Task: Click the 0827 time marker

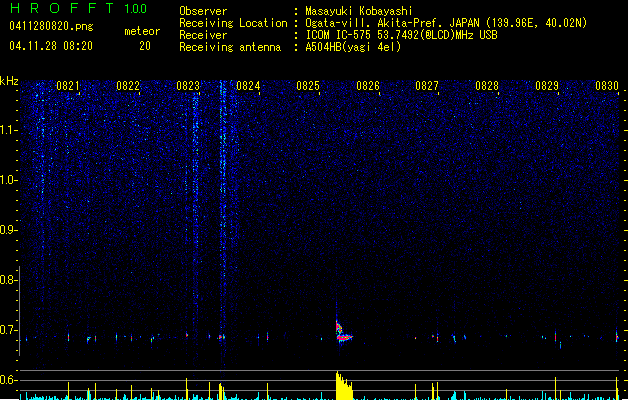Action: click(427, 86)
